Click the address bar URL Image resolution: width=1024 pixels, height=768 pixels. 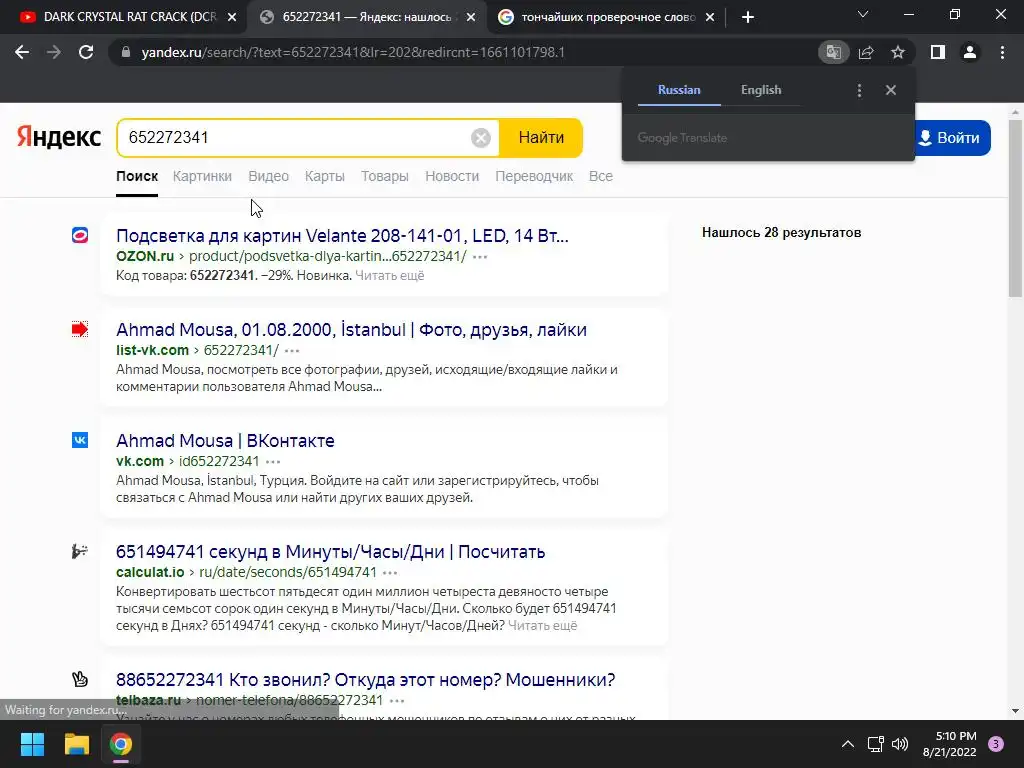[353, 52]
